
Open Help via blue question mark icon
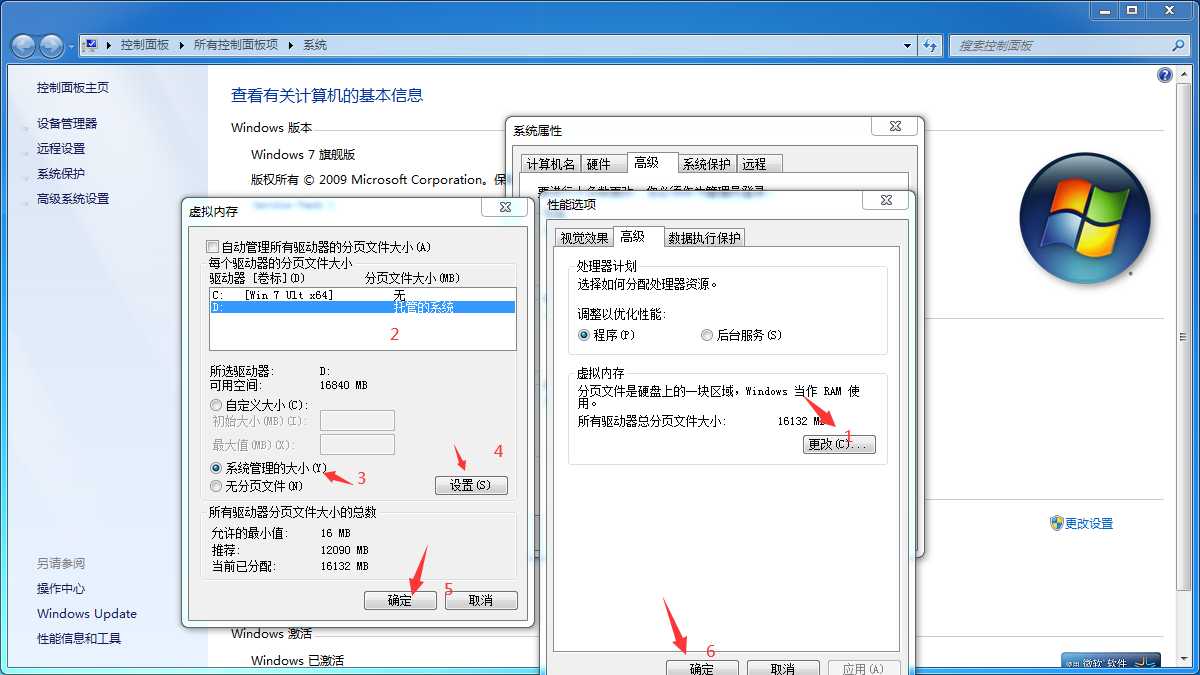point(1164,75)
